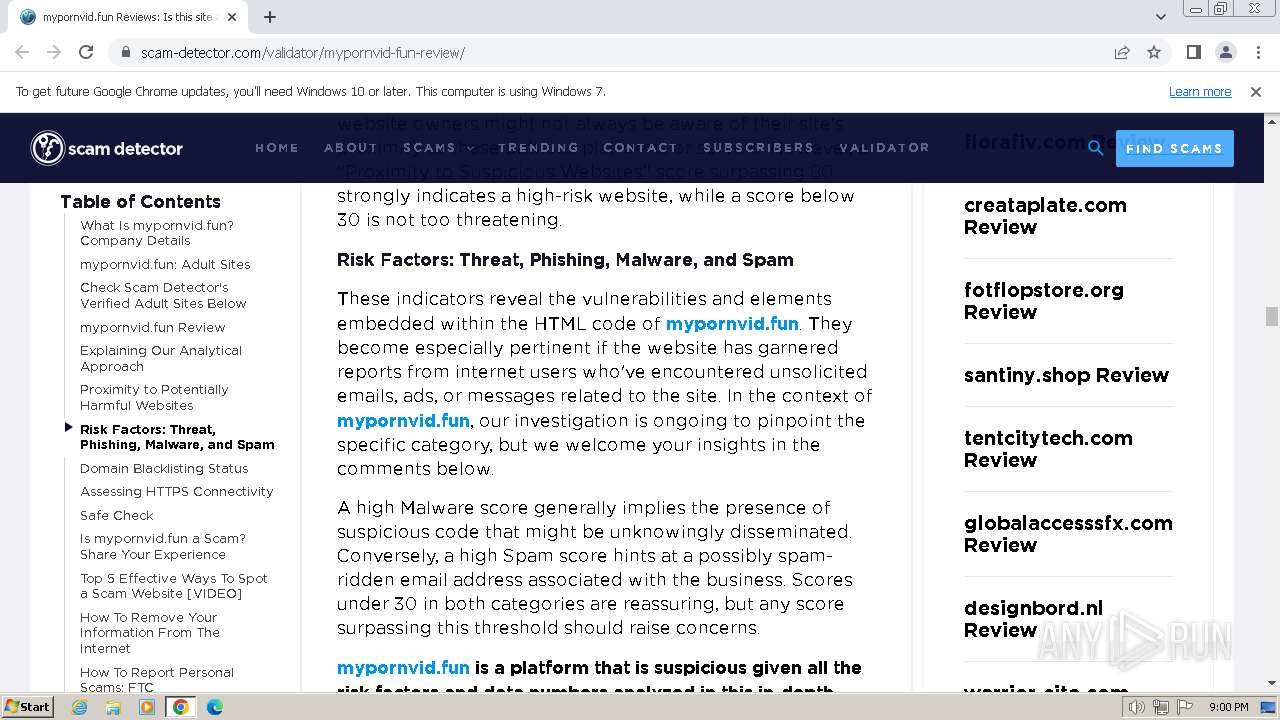Open Chrome profile avatar
The height and width of the screenshot is (720, 1280).
pyautogui.click(x=1225, y=52)
